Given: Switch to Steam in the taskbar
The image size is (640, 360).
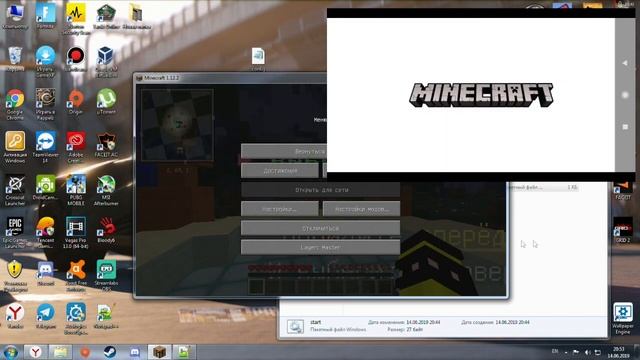Looking at the screenshot, I should 109,352.
